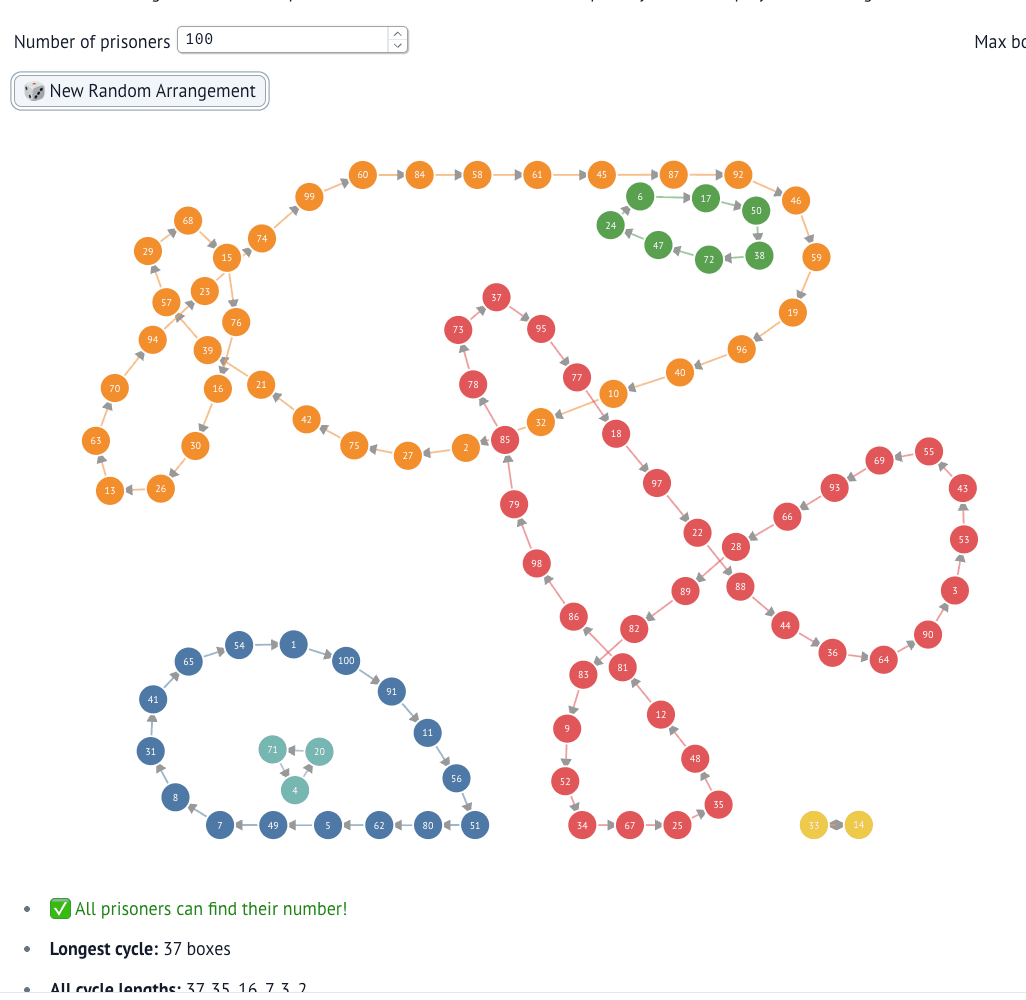The width and height of the screenshot is (1026, 1000).
Task: Click yellow node 14
Action: [x=858, y=825]
